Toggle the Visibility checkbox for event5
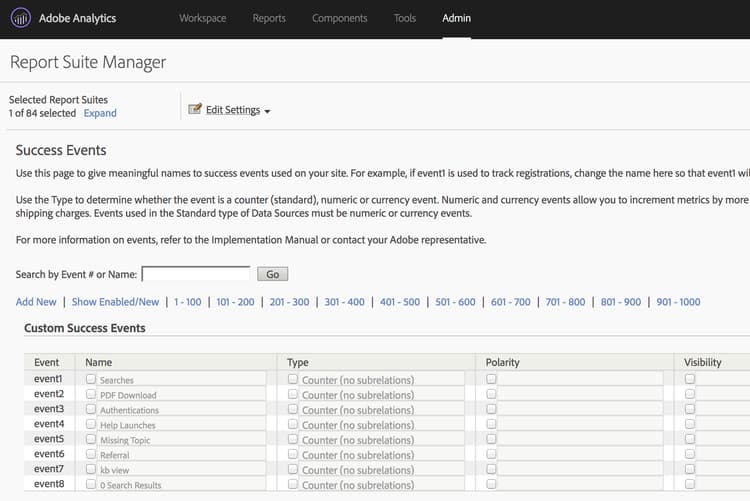This screenshot has height=501, width=750. pyautogui.click(x=690, y=439)
